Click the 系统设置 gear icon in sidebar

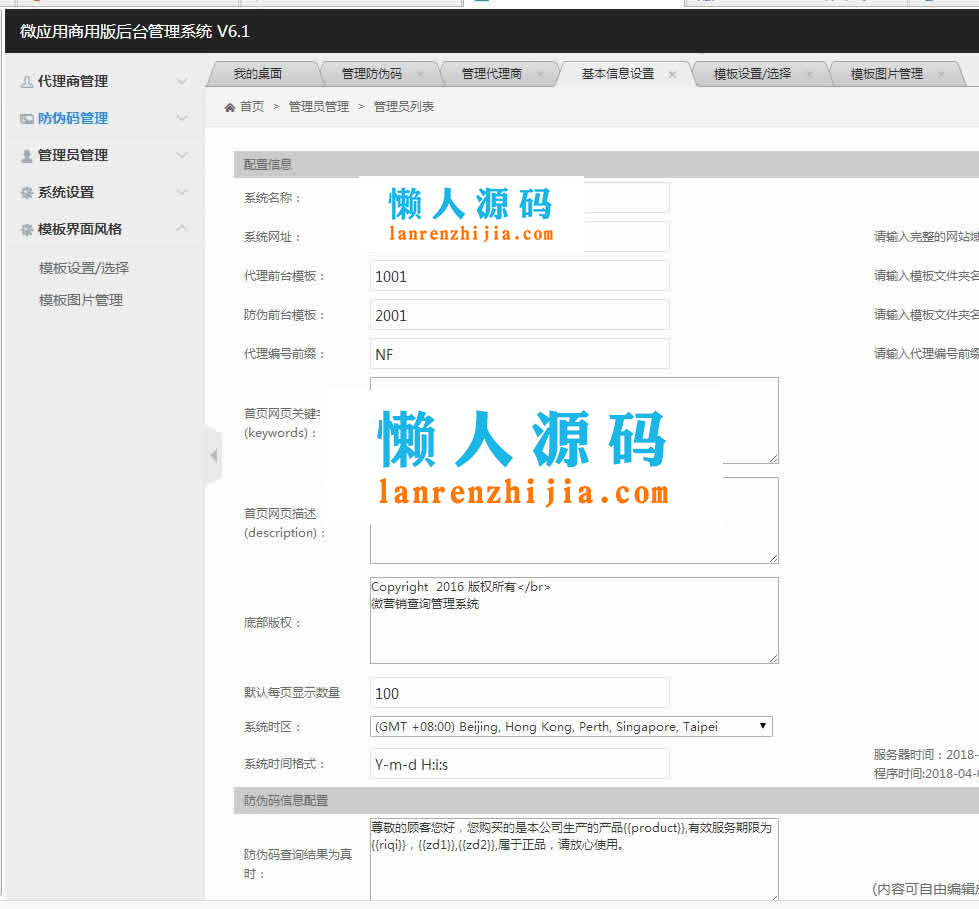(27, 193)
